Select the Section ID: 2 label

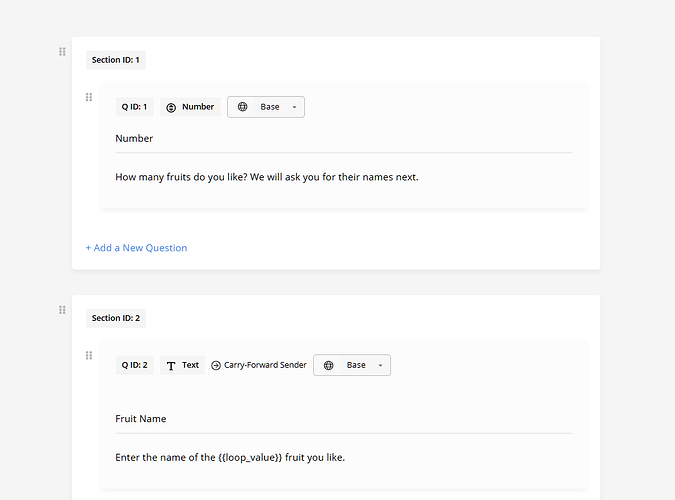pos(116,318)
